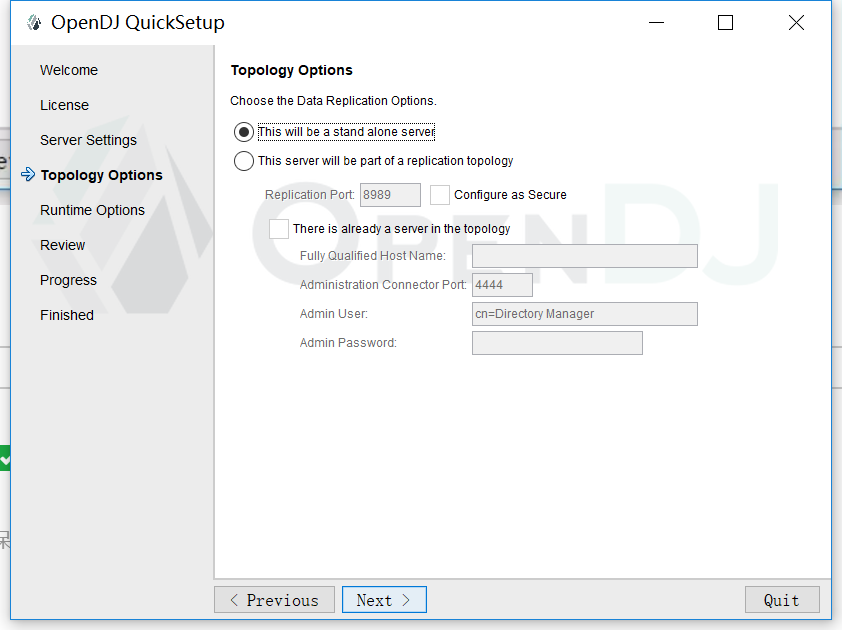Click the Admin User field
Viewport: 842px width, 630px height.
click(585, 314)
